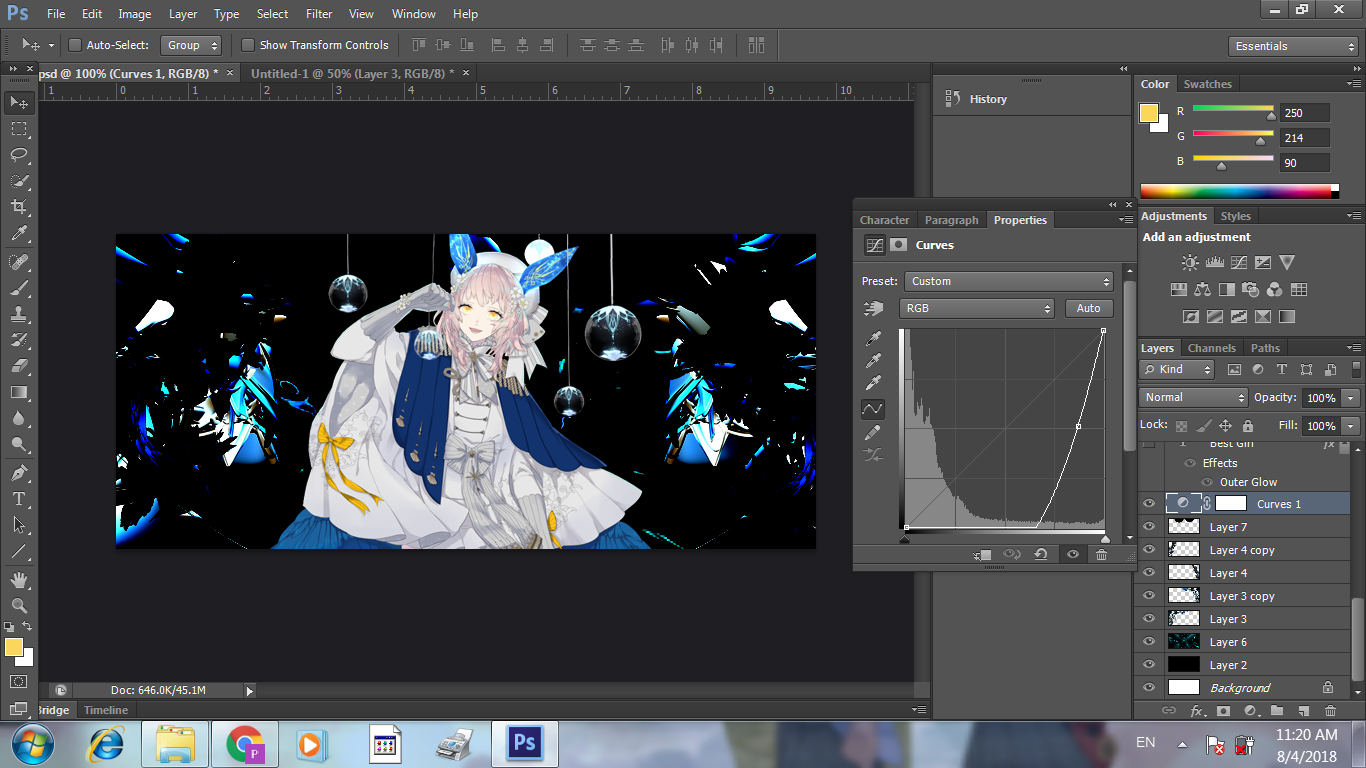This screenshot has width=1366, height=768.
Task: Open the Timeline panel tab
Action: tap(106, 710)
